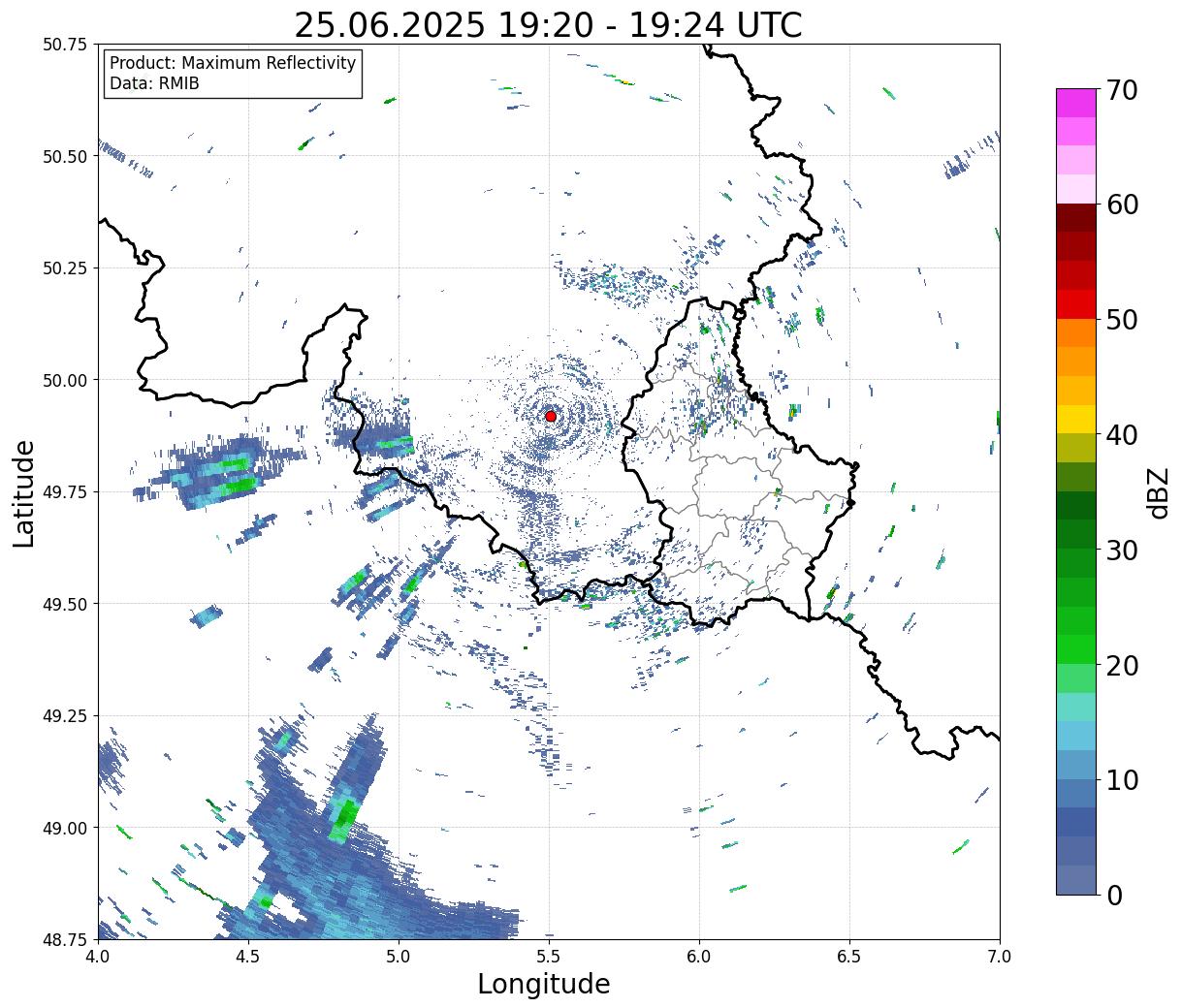Viewport: 1182px width, 1008px height.
Task: Click the light cyan colorbar segment above 10
Action: click(1076, 736)
